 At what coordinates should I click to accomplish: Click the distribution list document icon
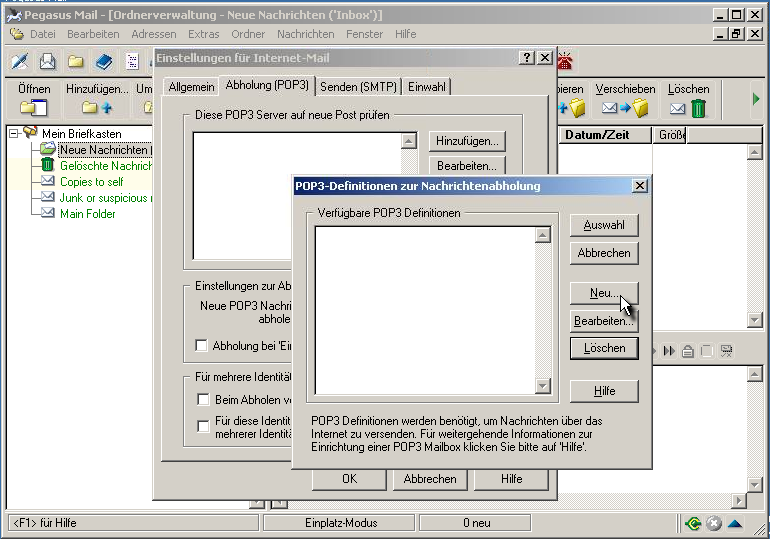[x=132, y=62]
